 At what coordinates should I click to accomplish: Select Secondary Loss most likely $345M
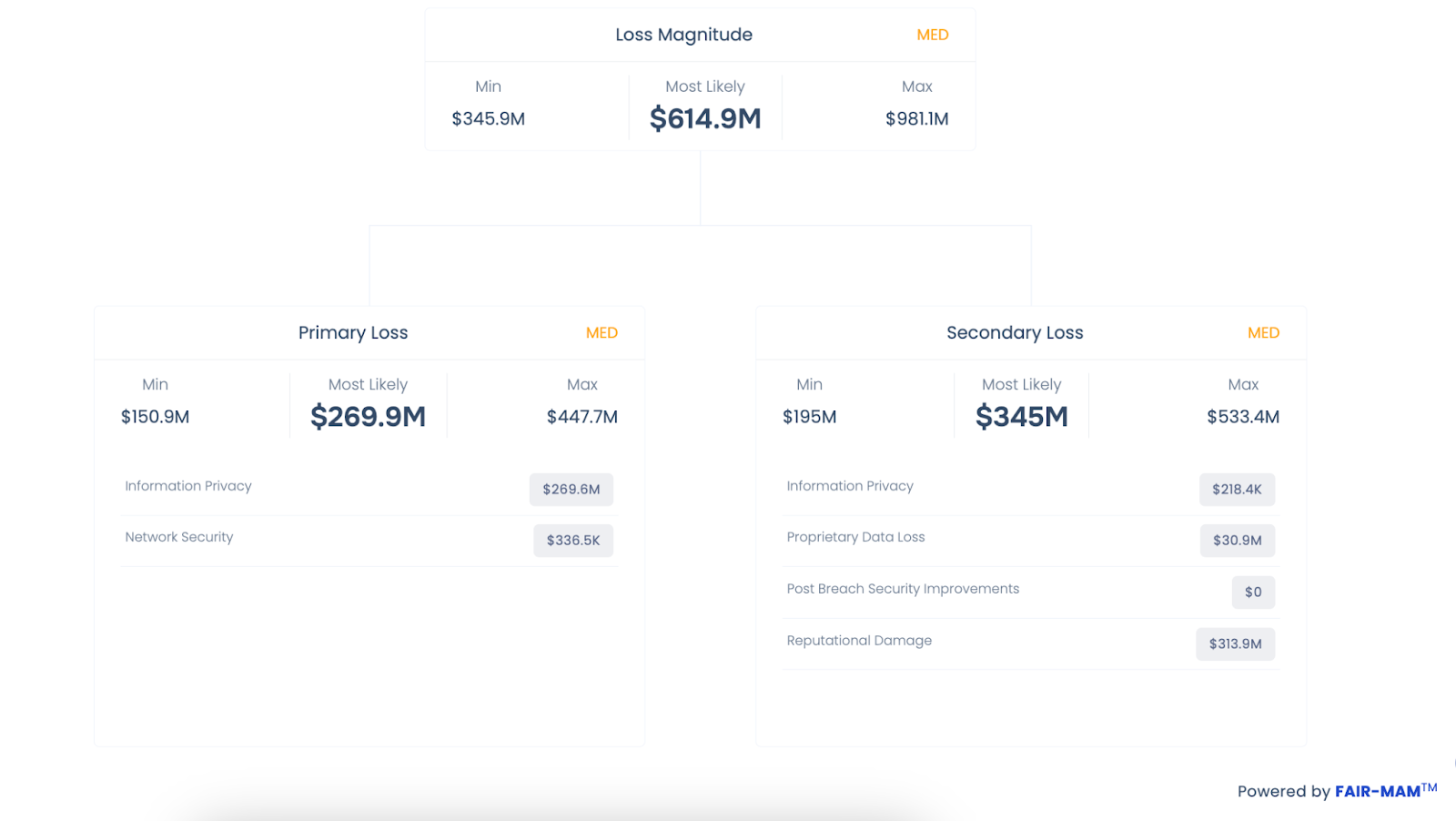click(1022, 417)
